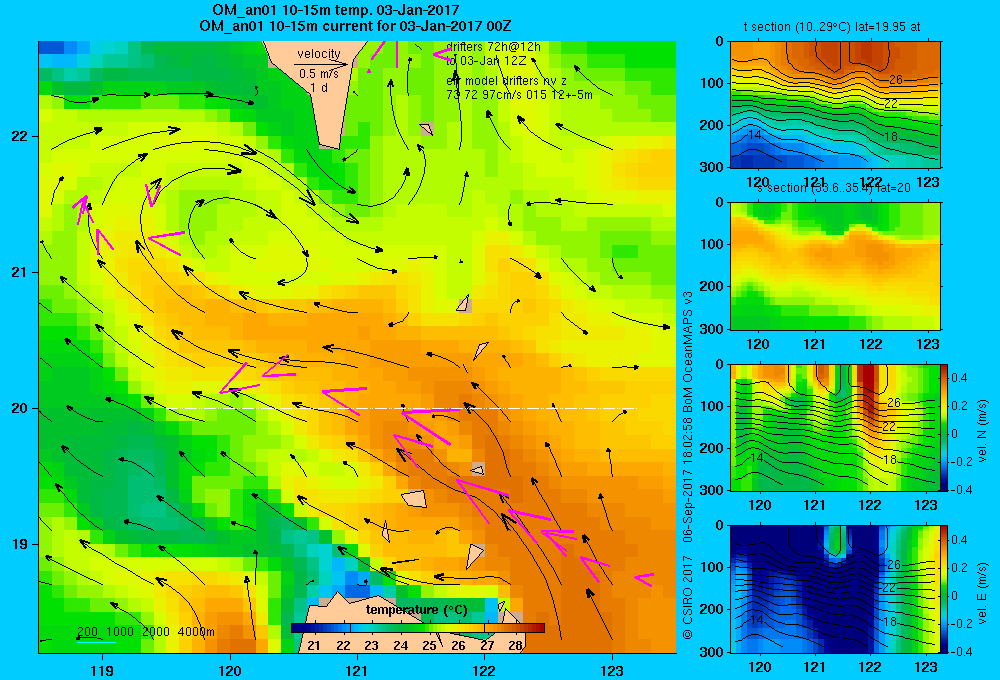
Task: Click latitude label 19 on main map axis
Action: 19,544
